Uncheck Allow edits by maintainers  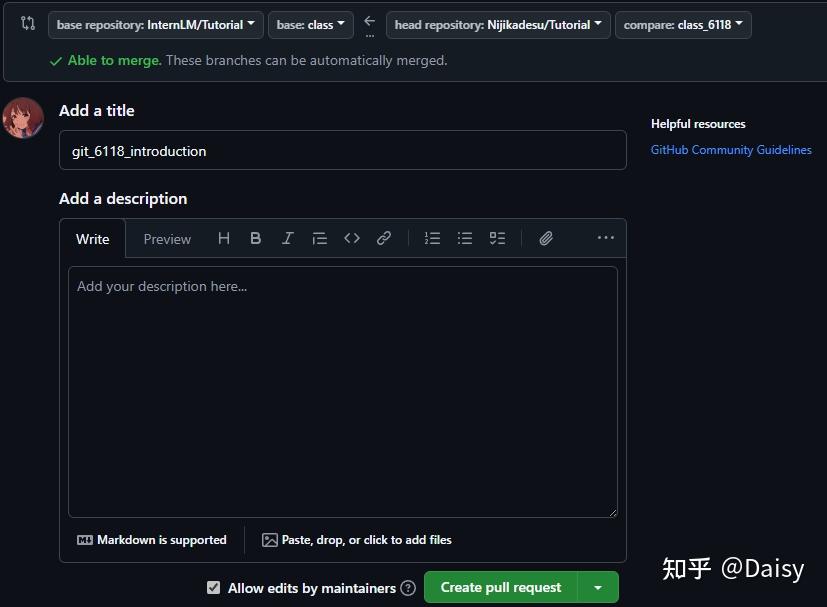pyautogui.click(x=214, y=588)
